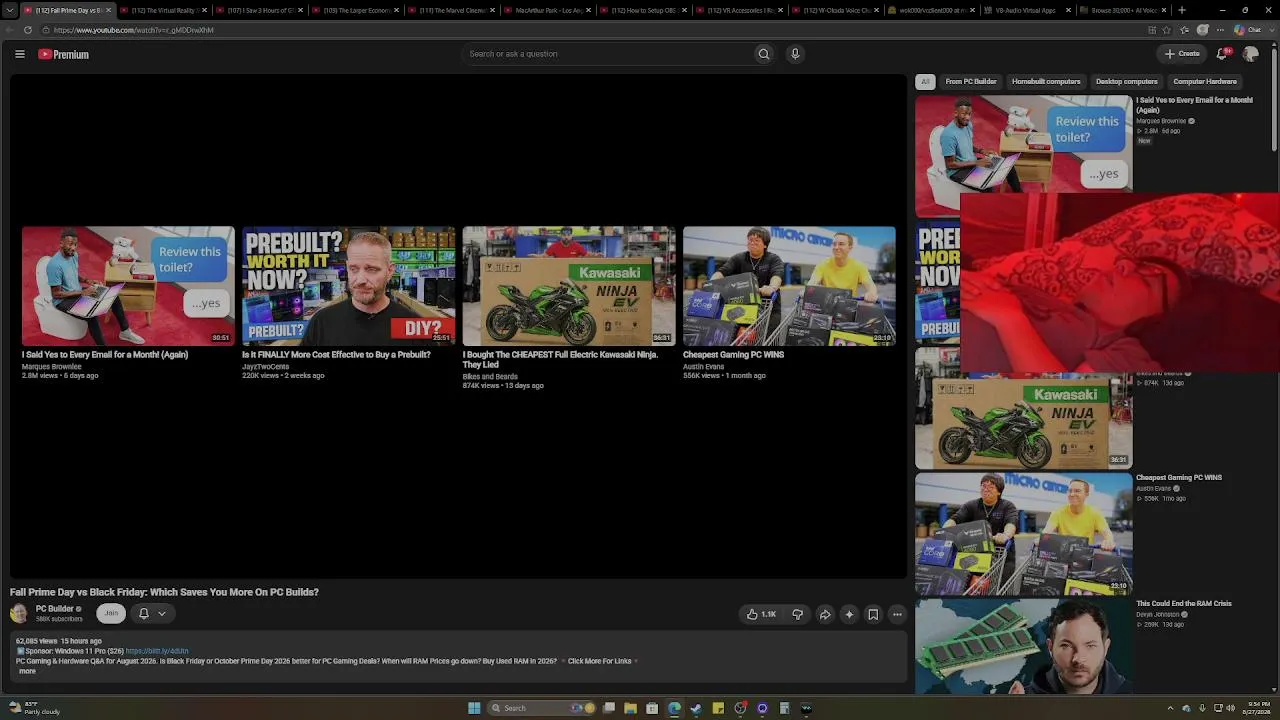The width and height of the screenshot is (1280, 720).
Task: Expand description with more link
Action: (27, 671)
